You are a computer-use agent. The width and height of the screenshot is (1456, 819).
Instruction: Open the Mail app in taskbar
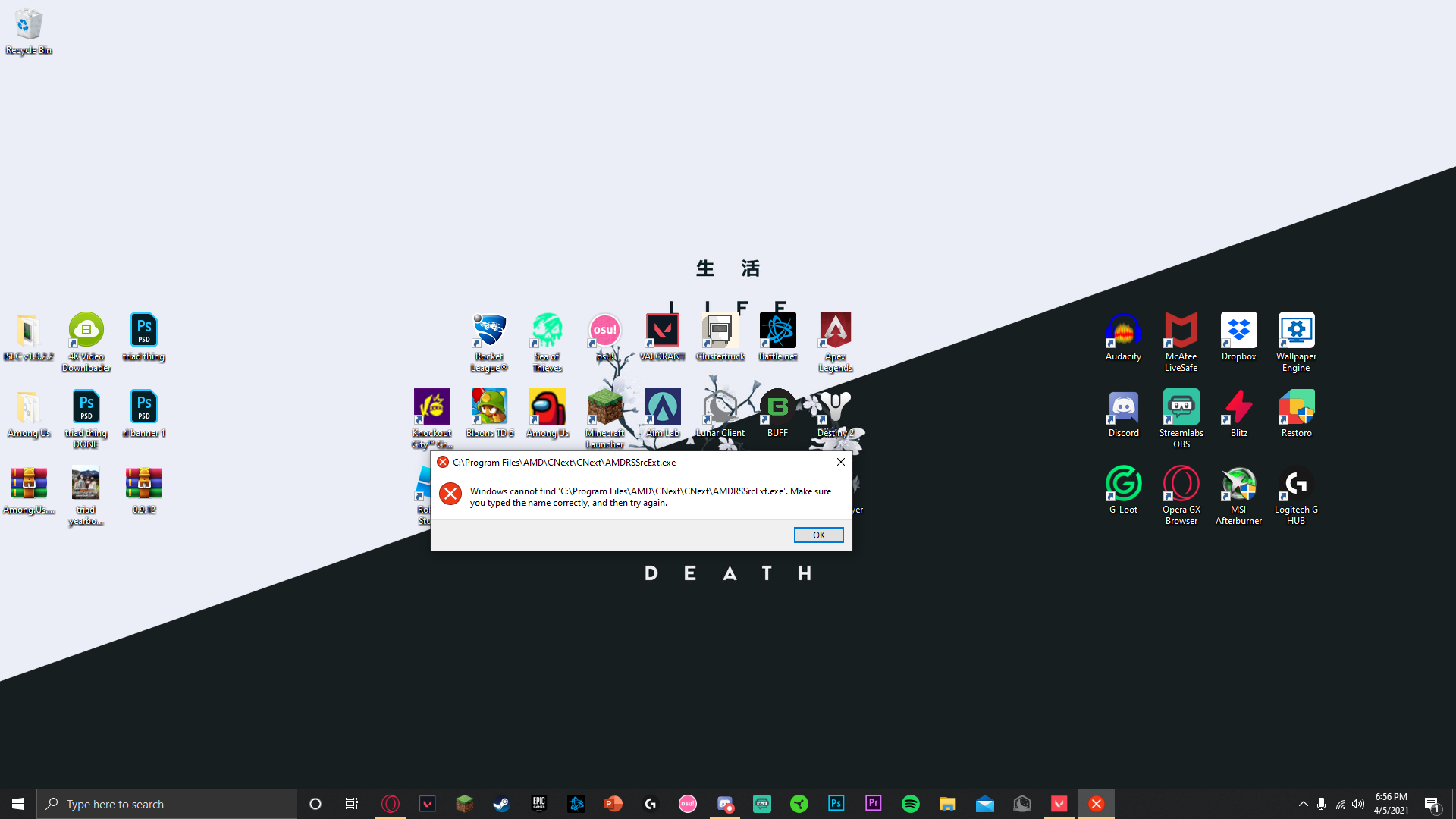click(984, 804)
